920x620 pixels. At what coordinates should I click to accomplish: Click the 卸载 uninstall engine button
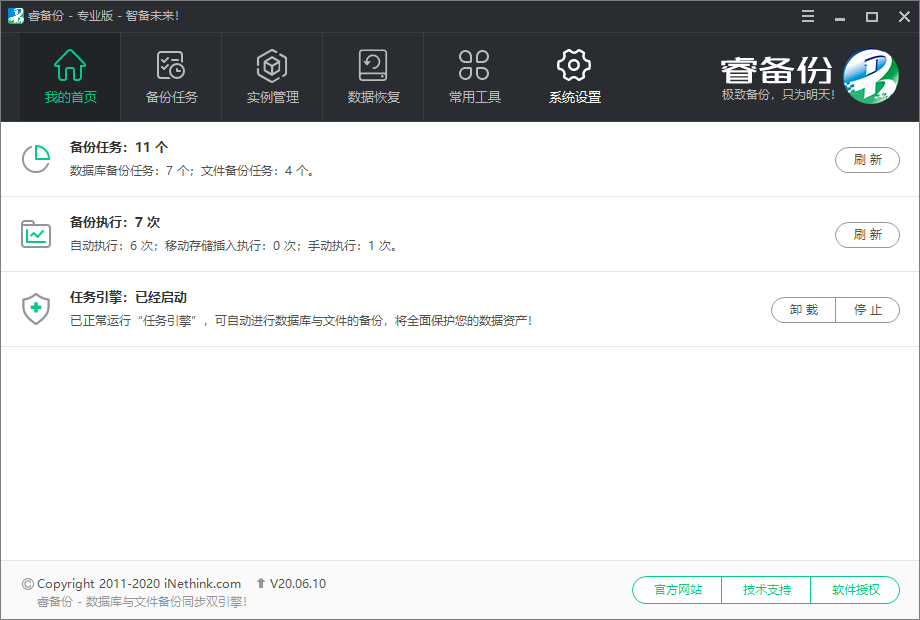(803, 310)
